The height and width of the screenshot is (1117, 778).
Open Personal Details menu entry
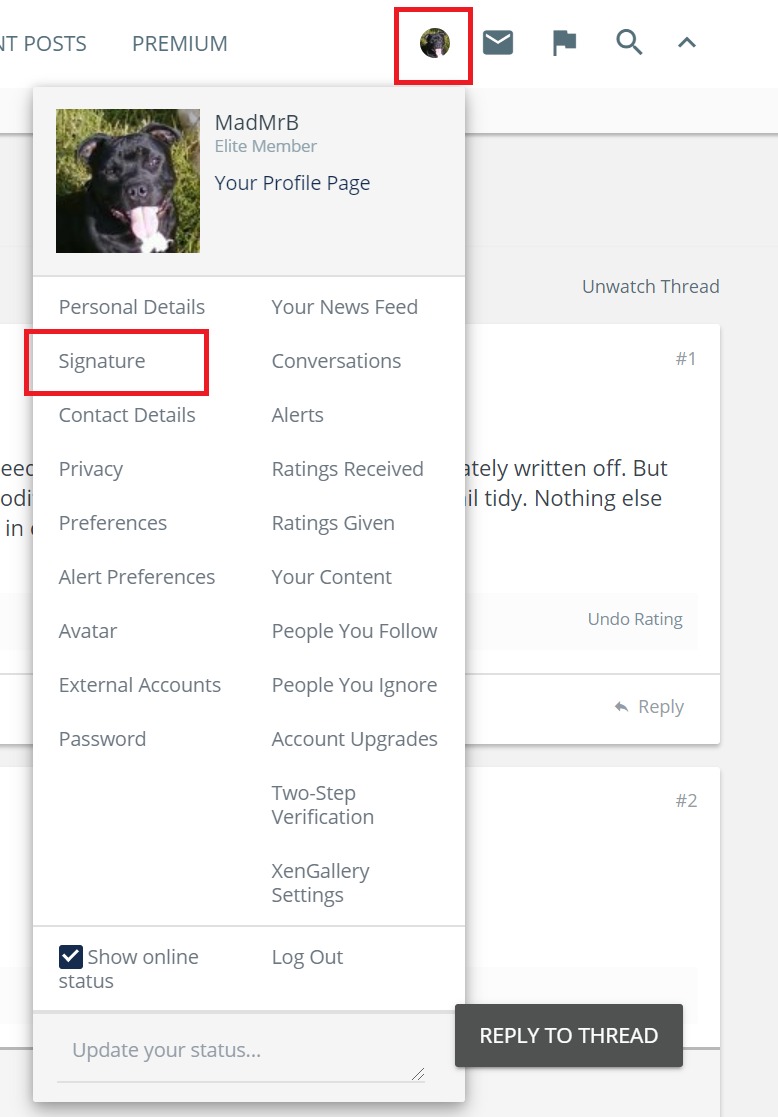[x=132, y=307]
